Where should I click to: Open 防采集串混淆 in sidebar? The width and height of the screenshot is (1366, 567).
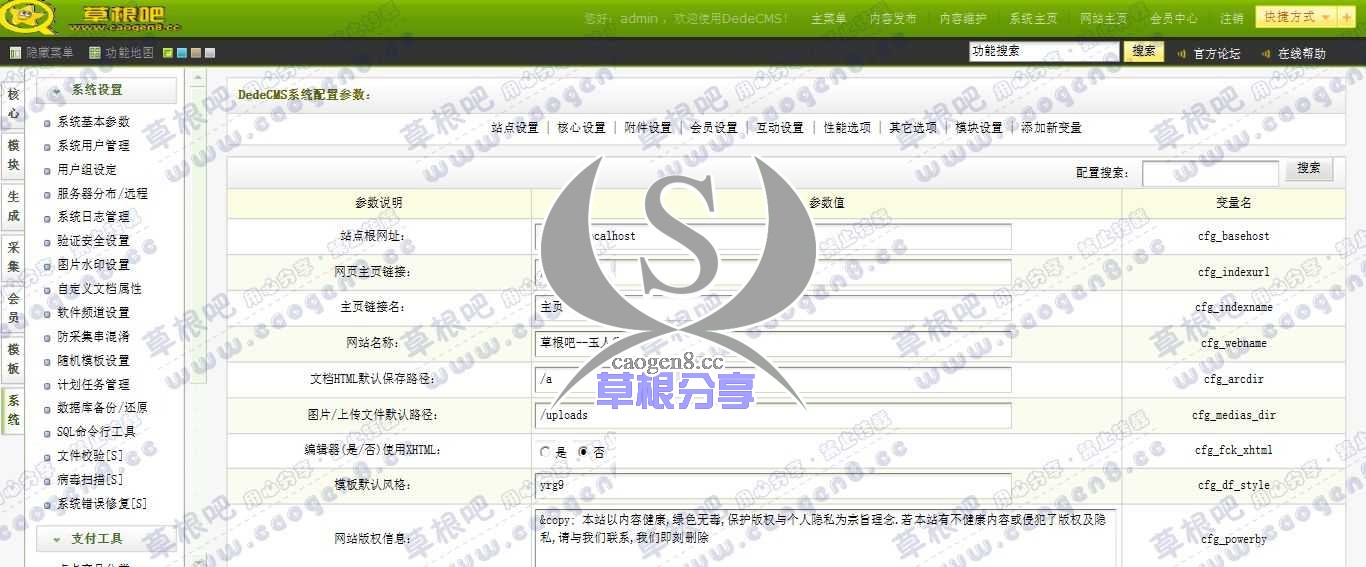(x=93, y=337)
